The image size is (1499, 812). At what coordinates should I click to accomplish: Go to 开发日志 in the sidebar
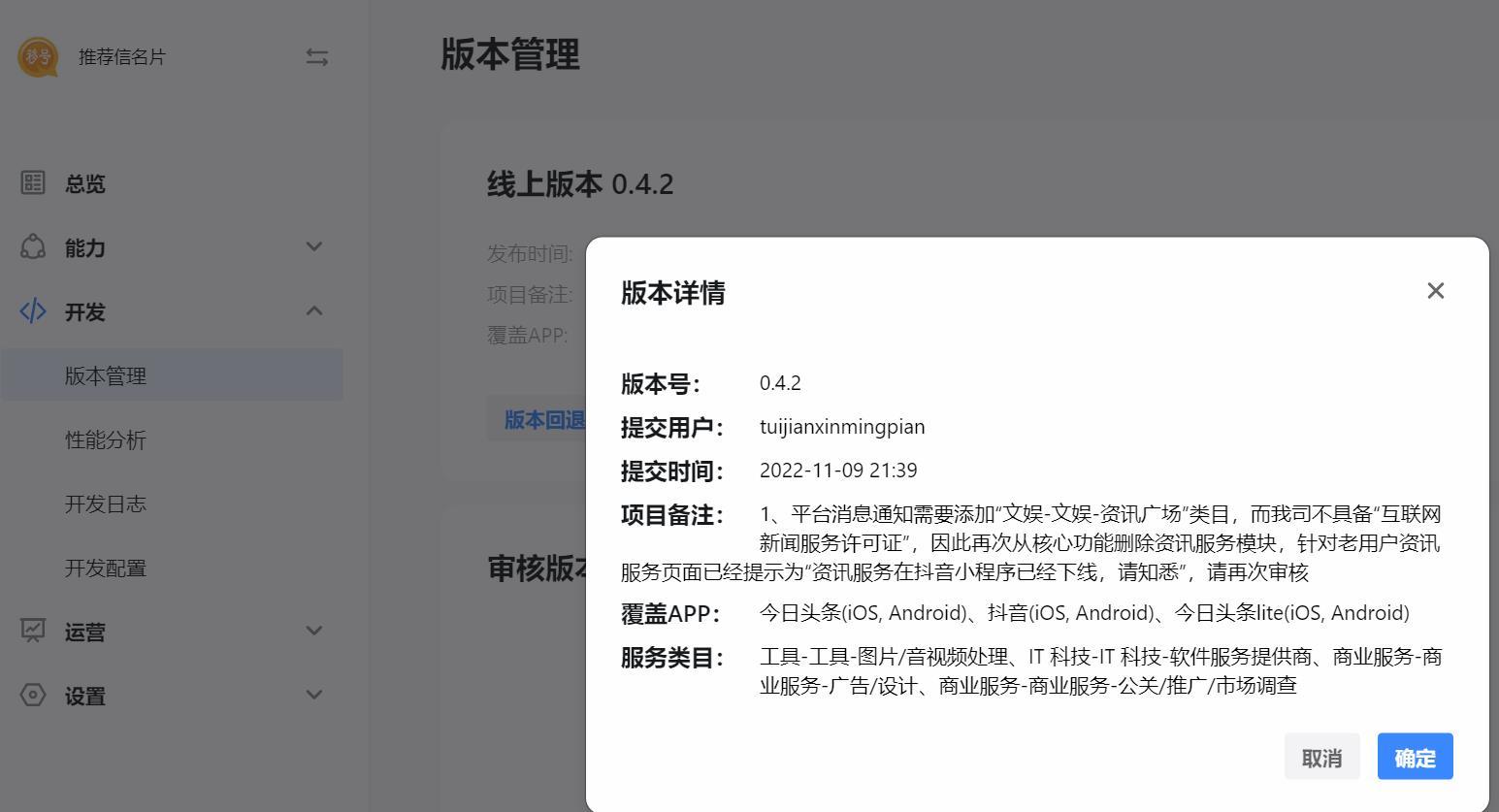click(106, 503)
